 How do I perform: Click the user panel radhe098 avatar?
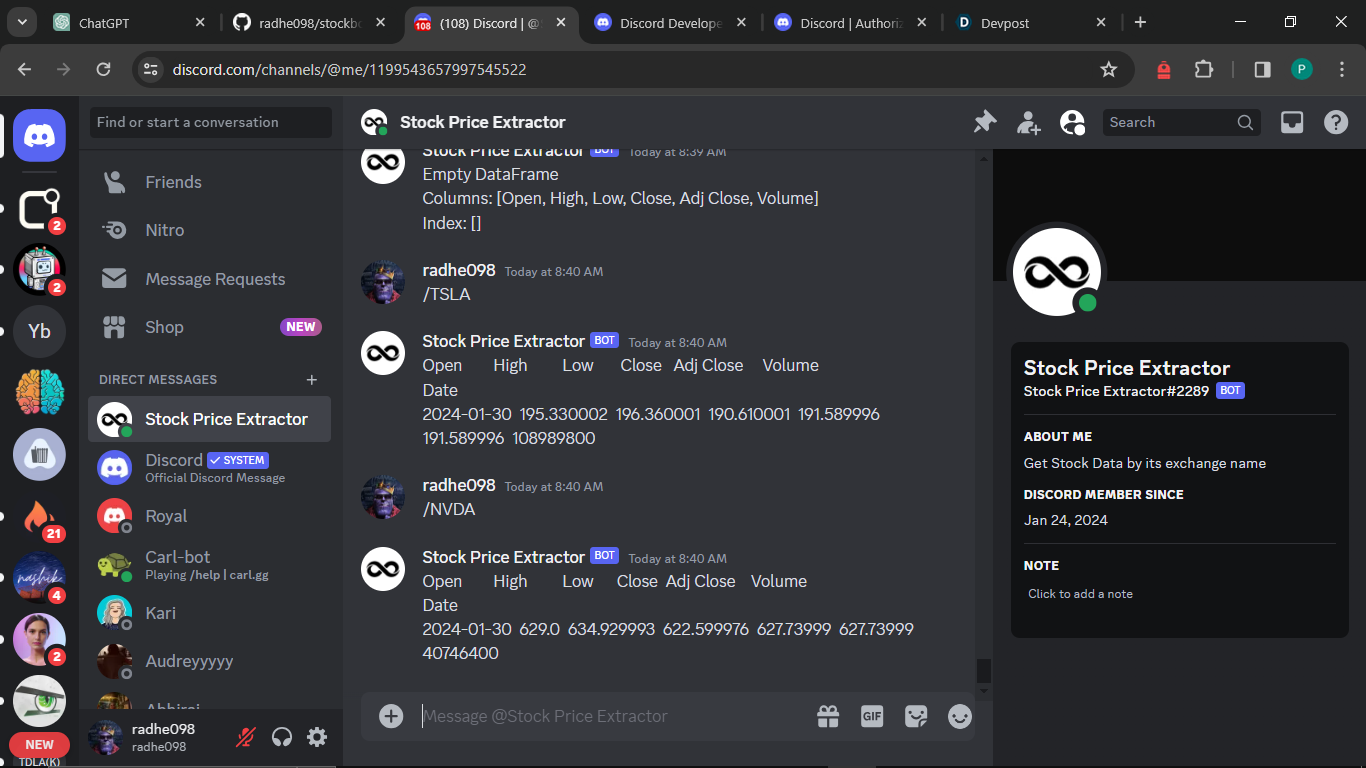(106, 738)
